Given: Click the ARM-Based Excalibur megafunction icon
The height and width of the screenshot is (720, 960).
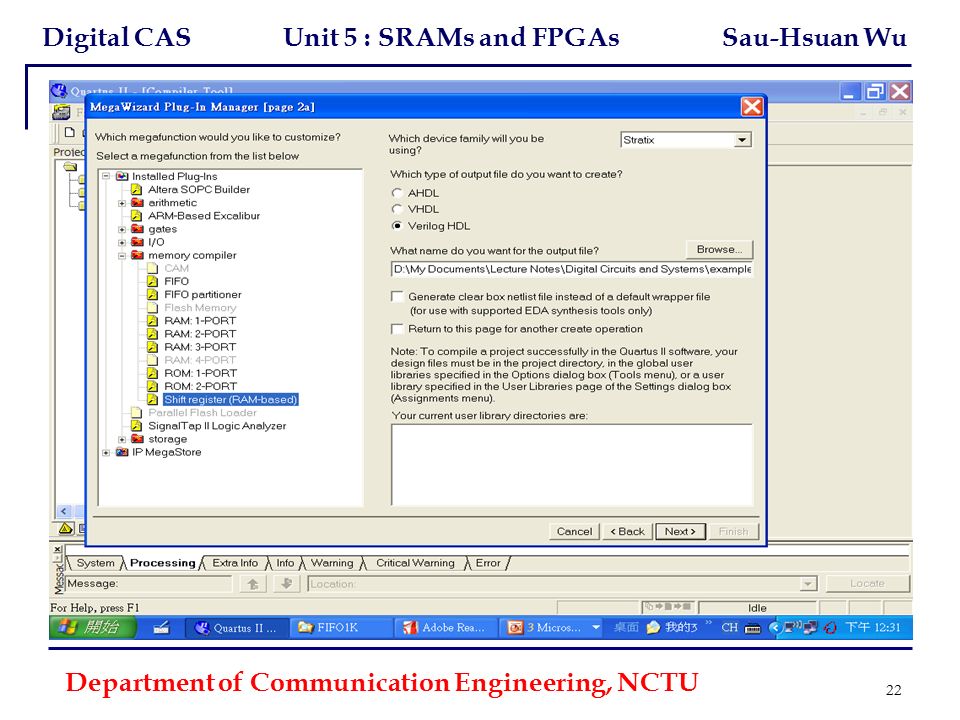Looking at the screenshot, I should click(137, 216).
